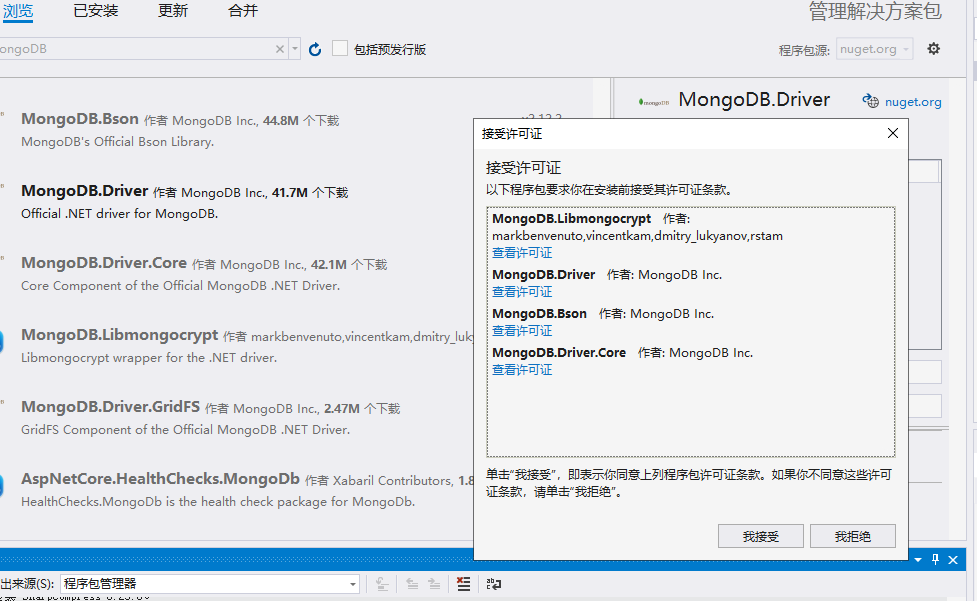Refresh the NuGet package search results
977x601 pixels.
pos(315,49)
